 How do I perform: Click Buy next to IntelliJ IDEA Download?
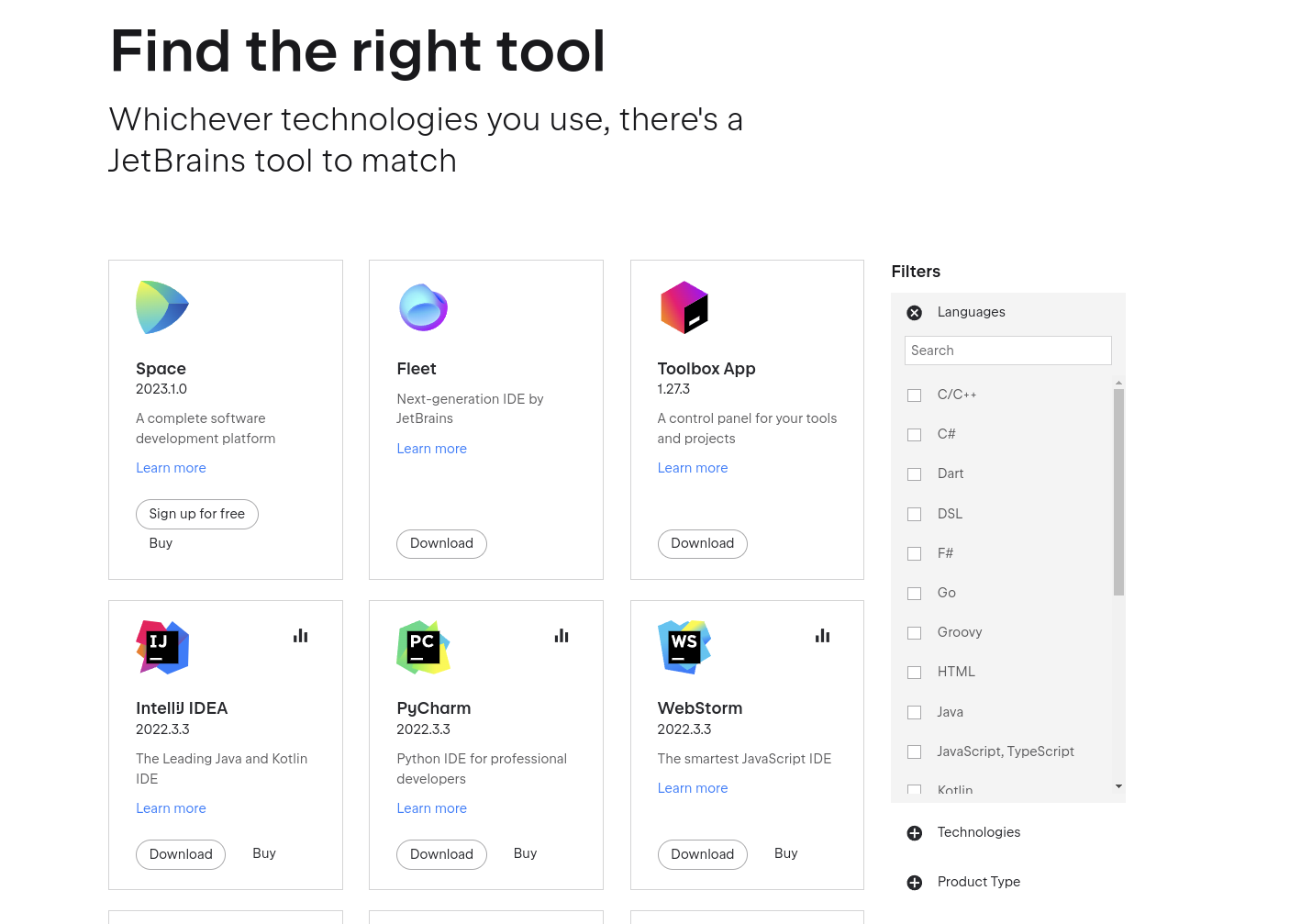coord(264,853)
